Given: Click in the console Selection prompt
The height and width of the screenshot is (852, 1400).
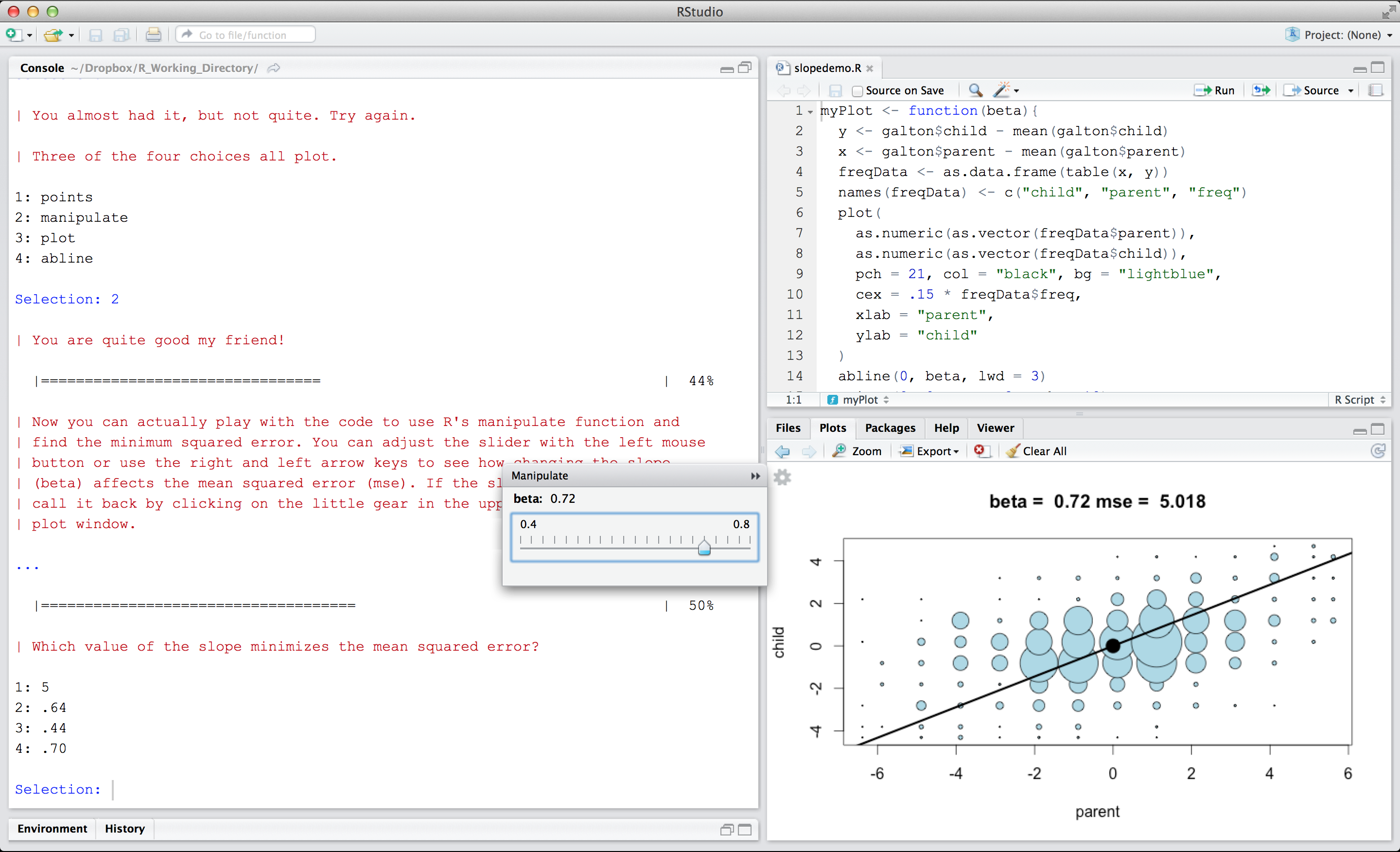Looking at the screenshot, I should tap(113, 789).
